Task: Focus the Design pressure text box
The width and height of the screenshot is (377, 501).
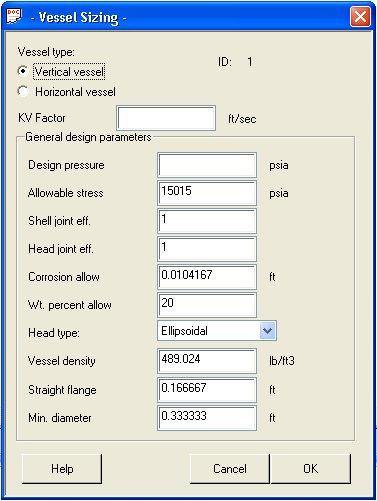Action: (207, 165)
